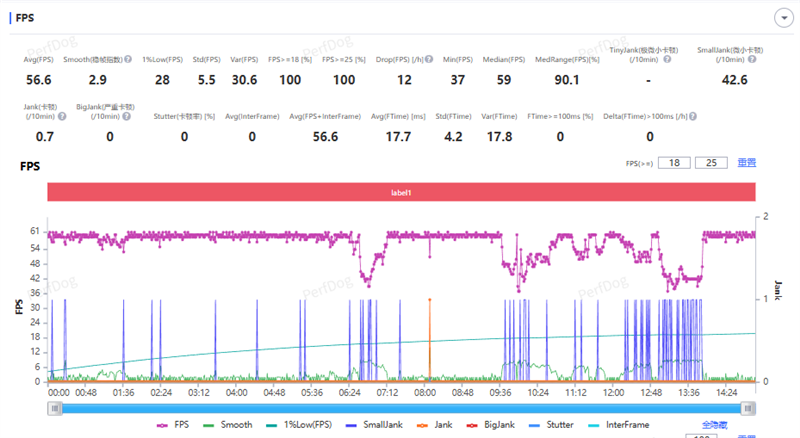This screenshot has width=800, height=438.
Task: Click 重置 reset link near FPS thresholds
Action: click(x=746, y=162)
